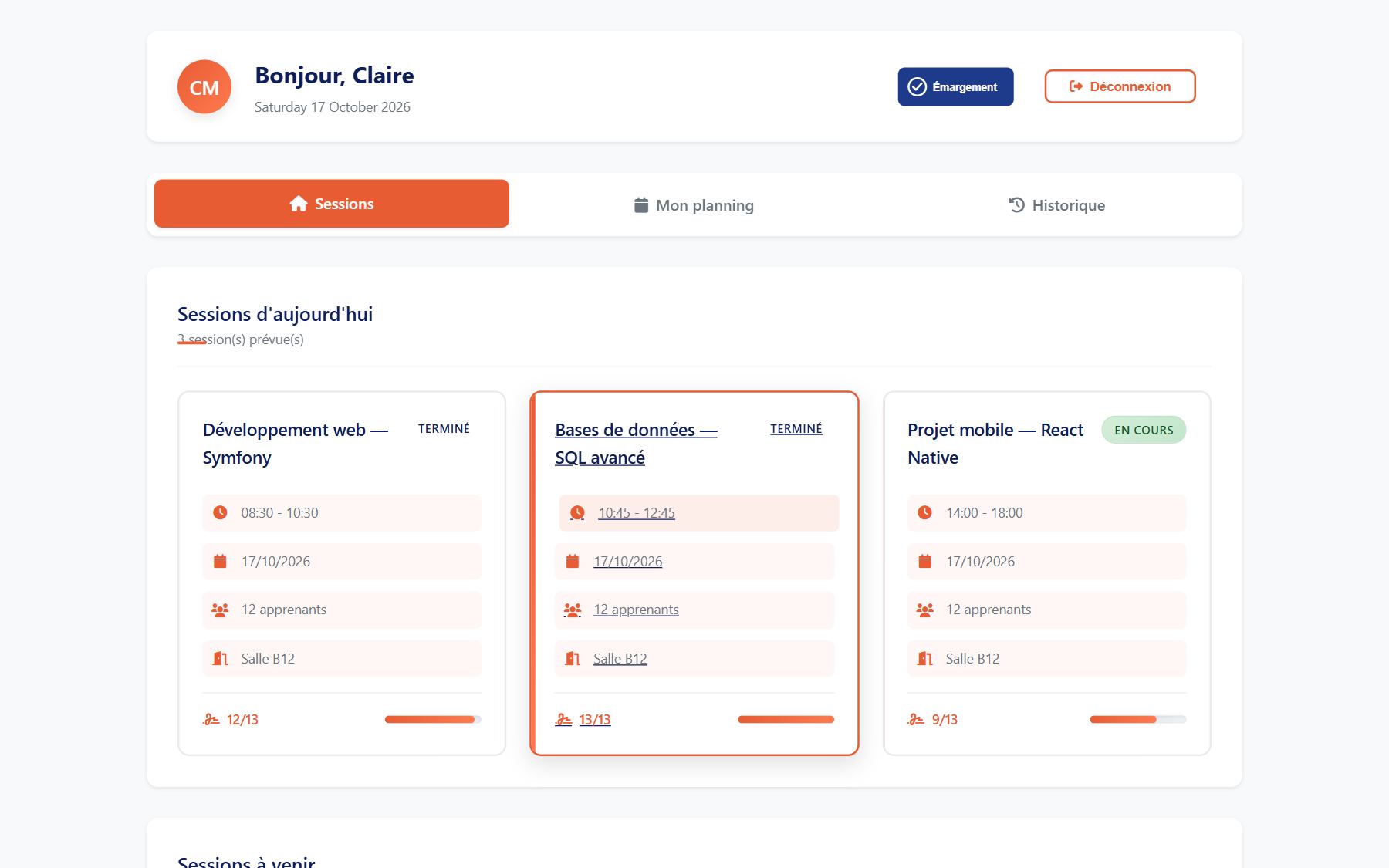Click the 12/13 attendance progress bar
Screen dimensions: 1389x868
pos(433,719)
